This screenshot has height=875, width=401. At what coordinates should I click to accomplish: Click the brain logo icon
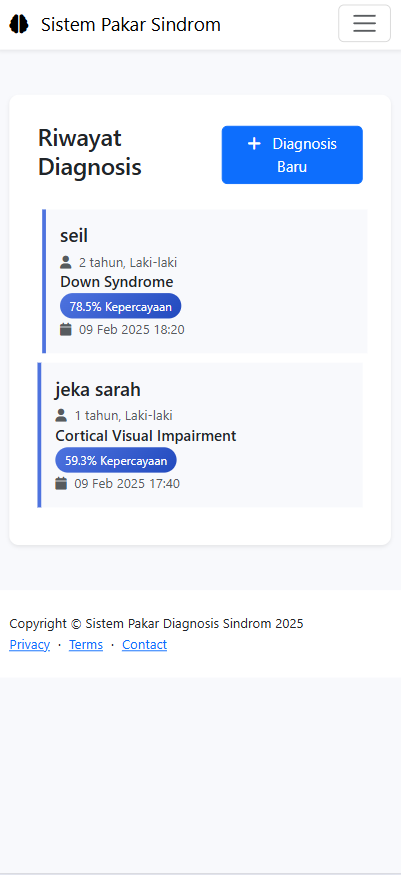click(18, 24)
